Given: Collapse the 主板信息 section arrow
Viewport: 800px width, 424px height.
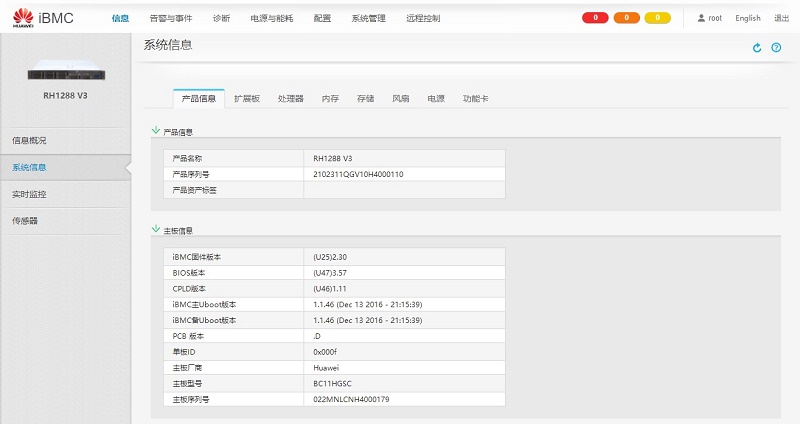Looking at the screenshot, I should pyautogui.click(x=156, y=229).
